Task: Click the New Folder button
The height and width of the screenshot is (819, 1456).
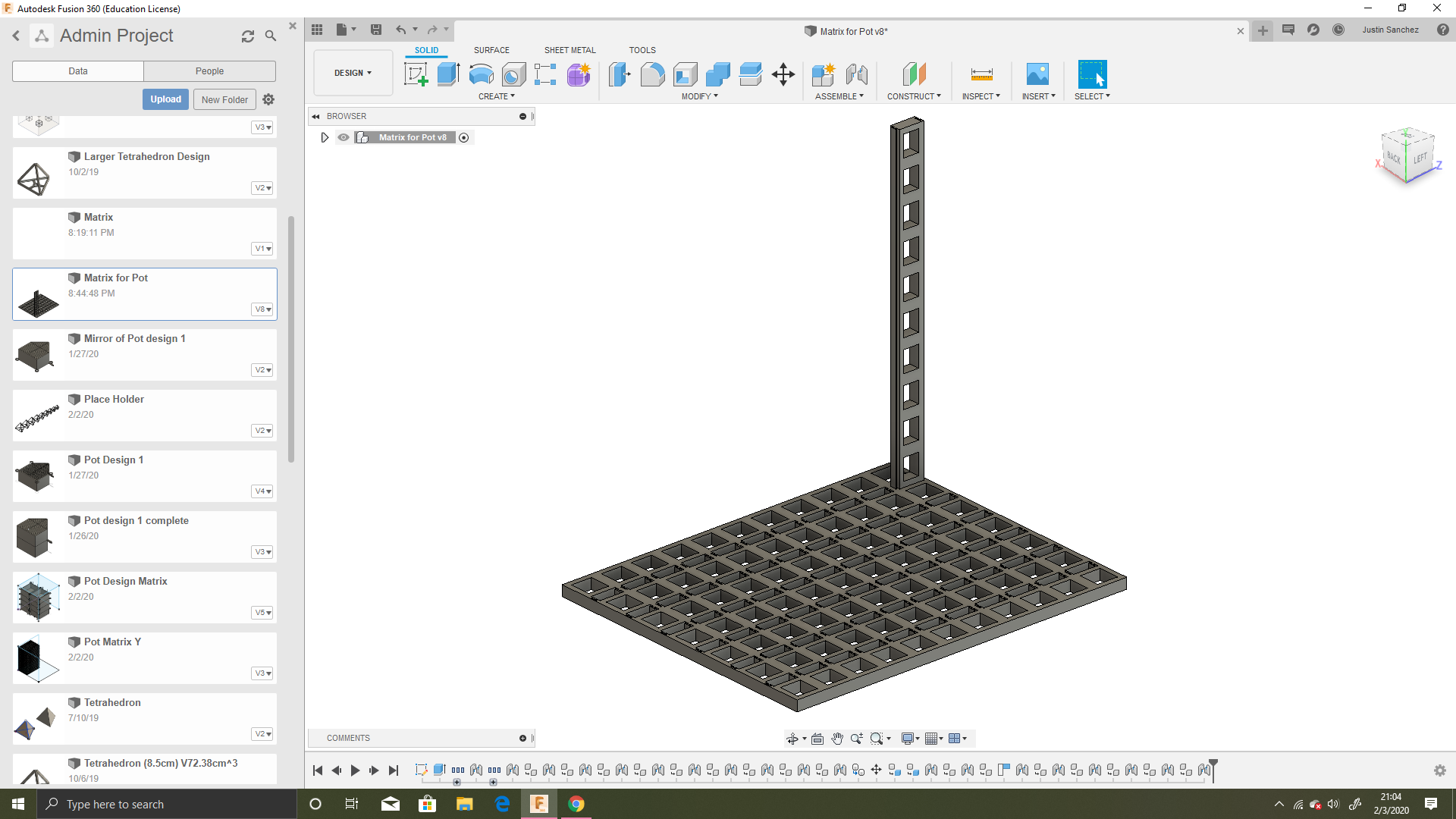Action: click(x=224, y=99)
